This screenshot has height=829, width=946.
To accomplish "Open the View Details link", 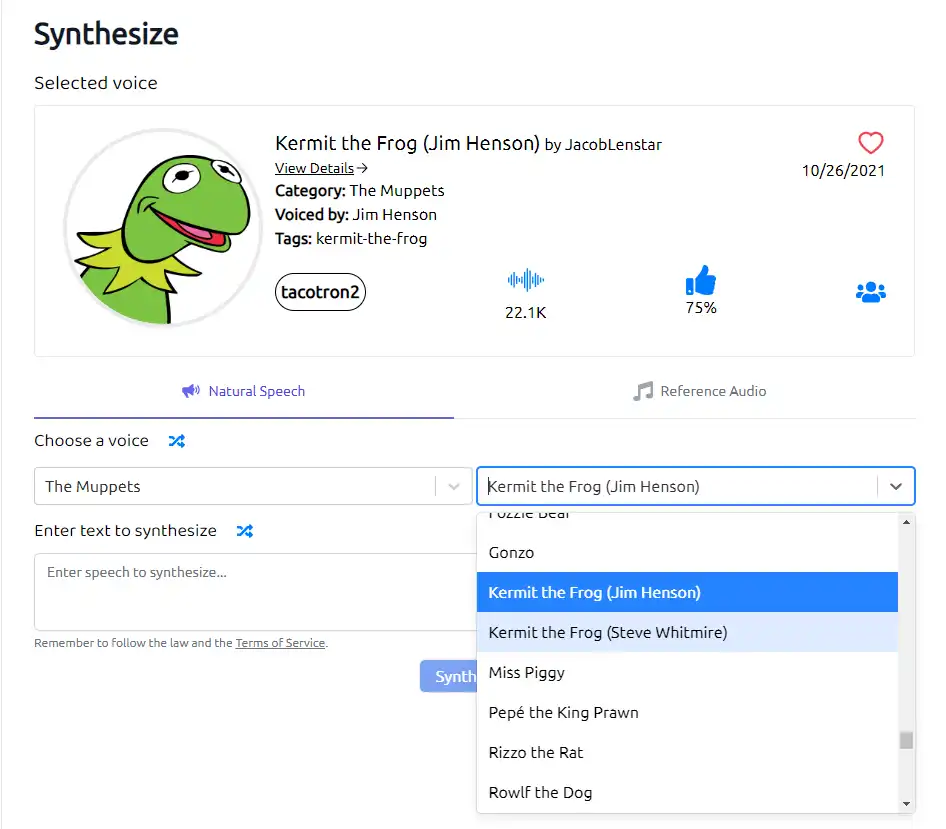I will pos(321,168).
